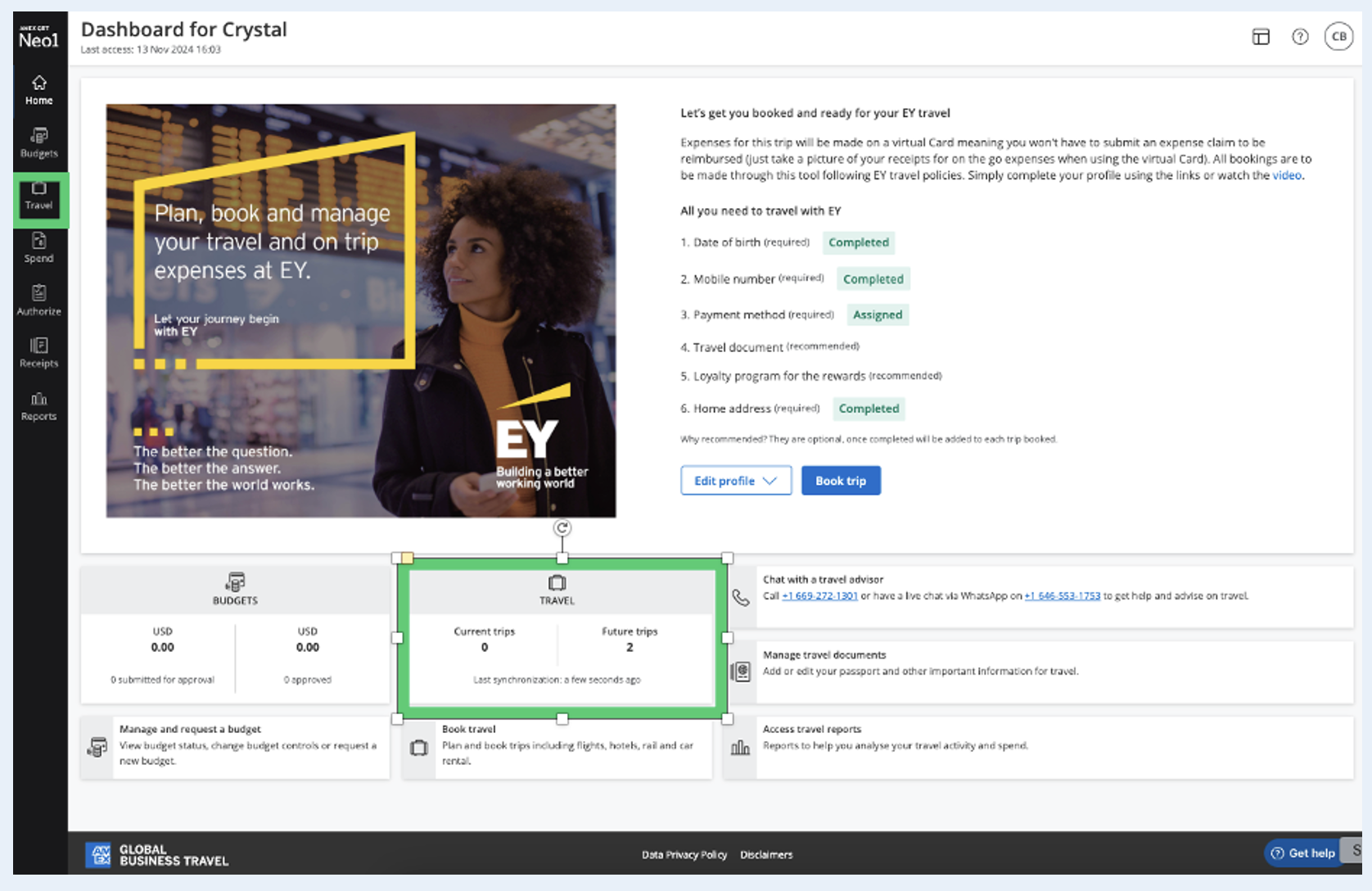The image size is (1372, 891).
Task: Open the video link in the intro text
Action: [x=1287, y=175]
